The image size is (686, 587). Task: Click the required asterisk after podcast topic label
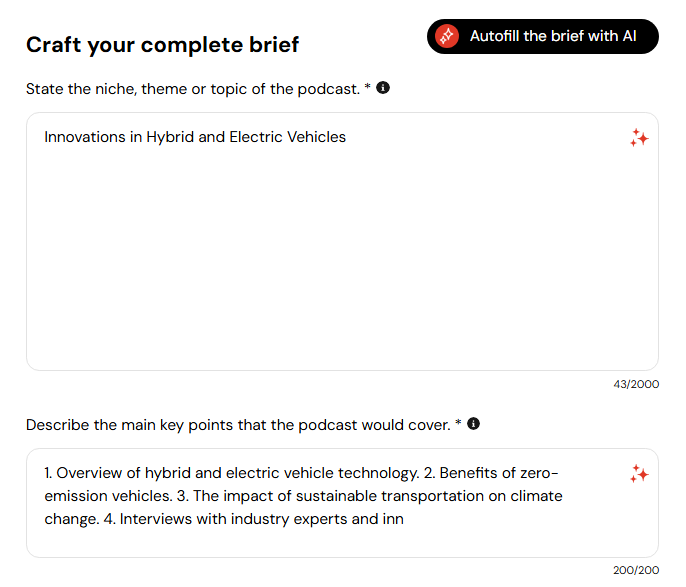[x=368, y=86]
